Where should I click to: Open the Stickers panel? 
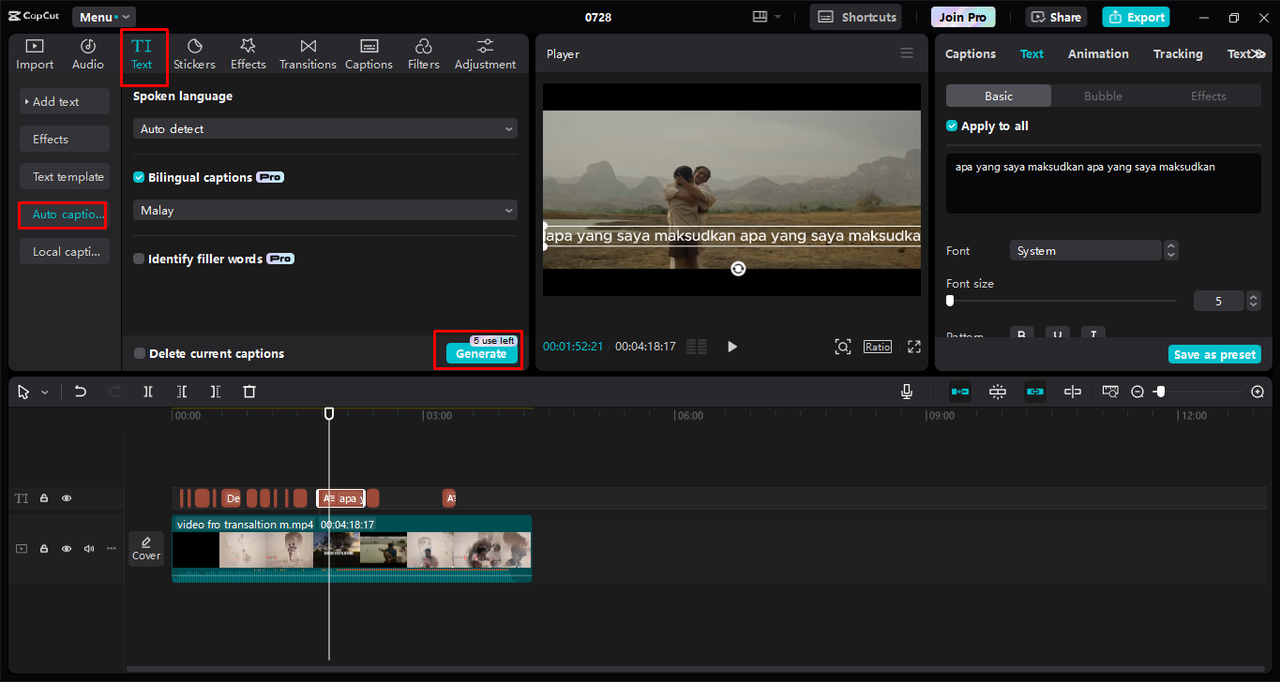tap(194, 54)
